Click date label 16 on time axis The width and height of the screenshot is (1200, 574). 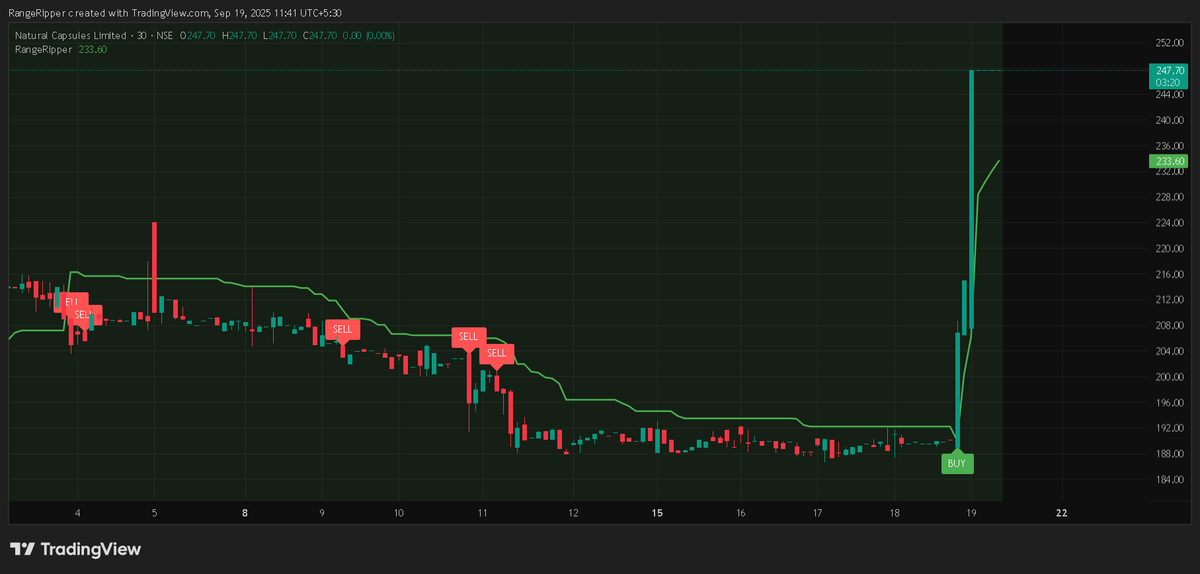[x=740, y=513]
